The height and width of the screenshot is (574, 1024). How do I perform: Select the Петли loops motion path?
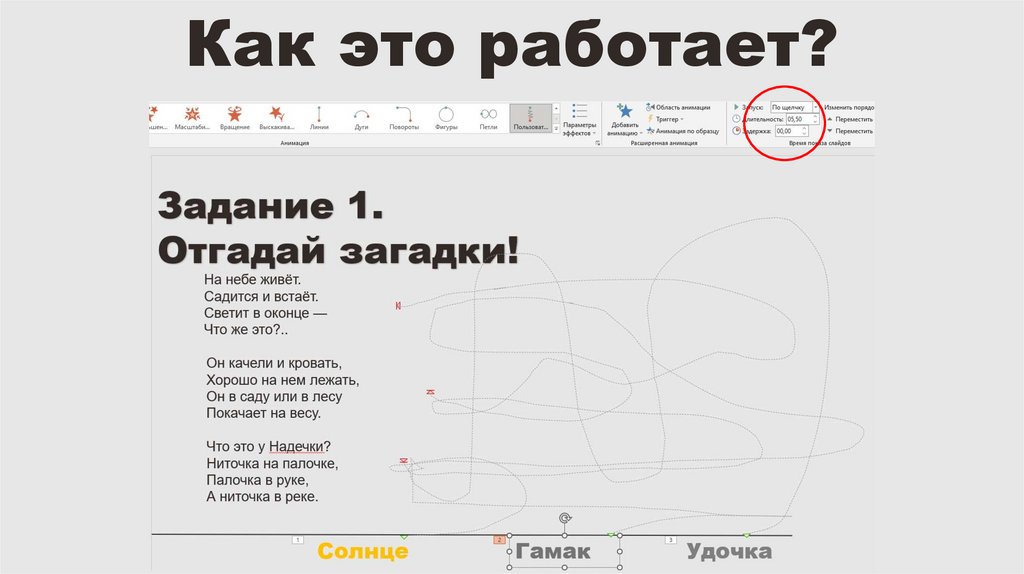488,119
